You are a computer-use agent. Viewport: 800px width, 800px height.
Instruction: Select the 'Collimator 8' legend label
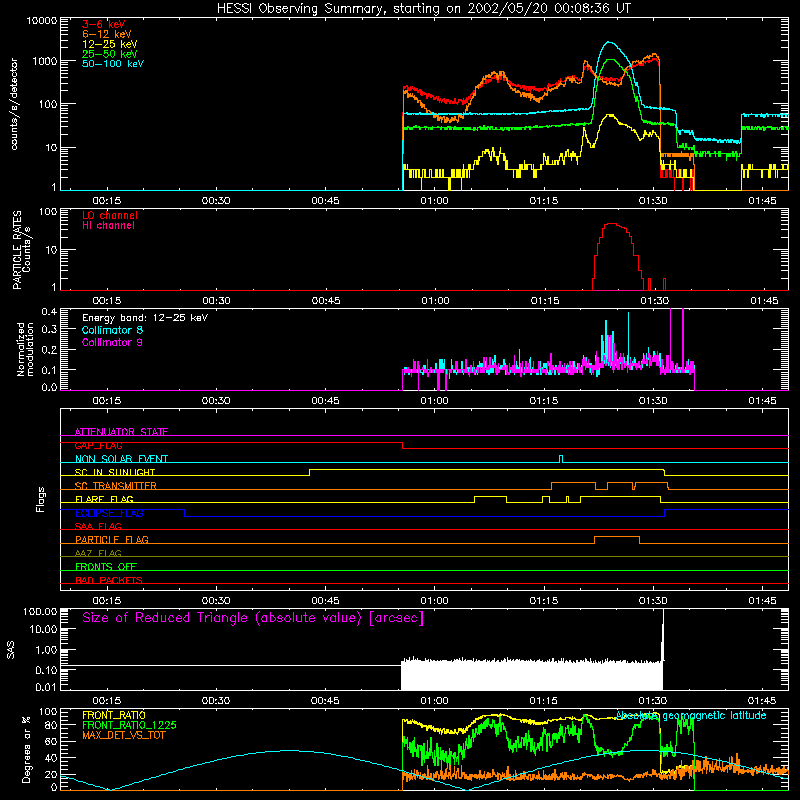[x=112, y=330]
